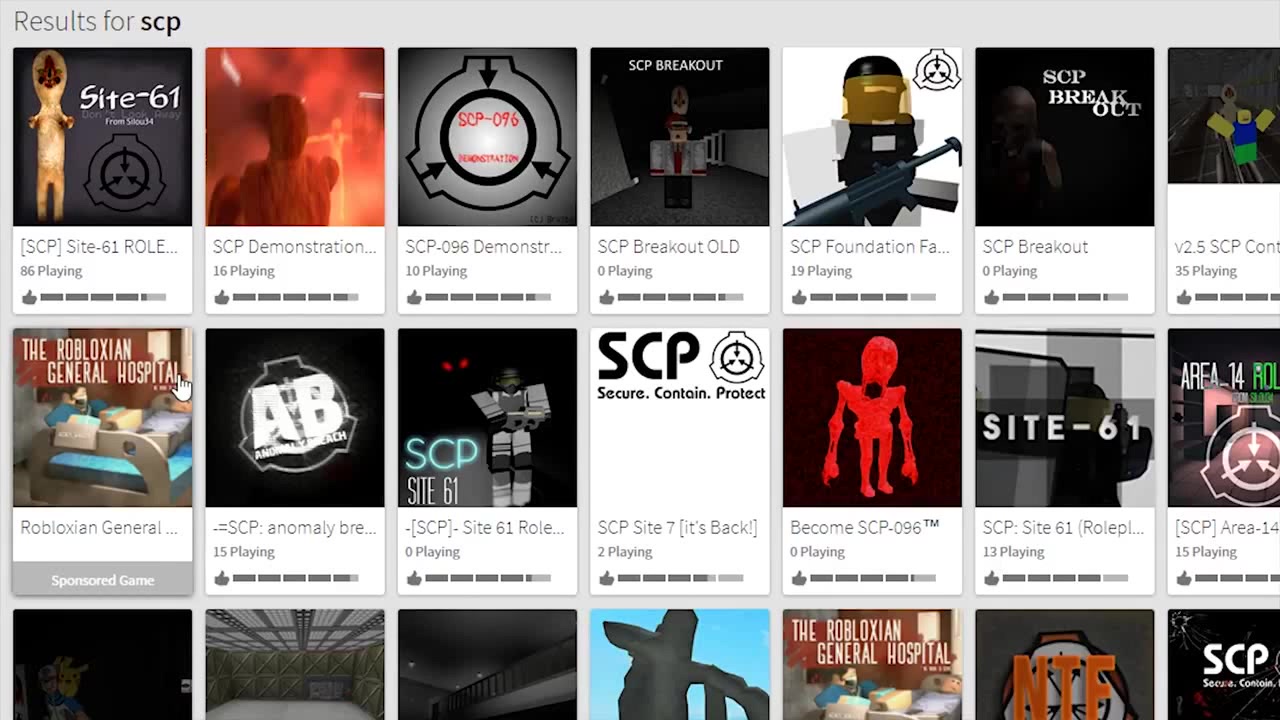Click the SCP Breakout OLD title link
The width and height of the screenshot is (1280, 720).
(668, 247)
